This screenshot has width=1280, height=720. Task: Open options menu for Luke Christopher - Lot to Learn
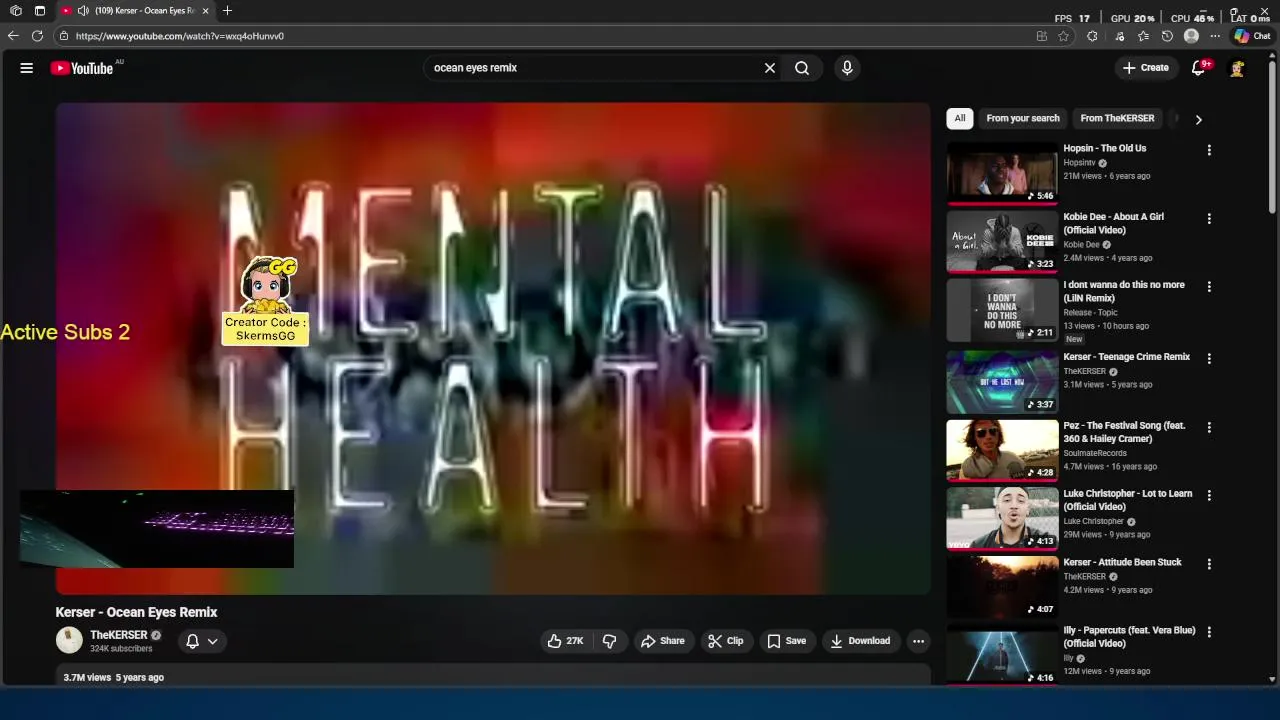[1209, 495]
